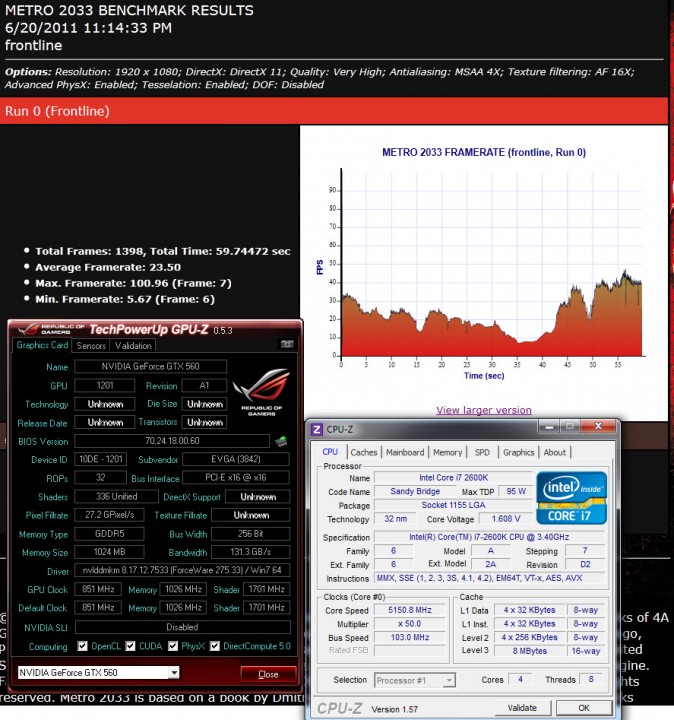This screenshot has height=720, width=674.
Task: Click the Instructions field listing MMX, SSE
Action: click(x=489, y=578)
